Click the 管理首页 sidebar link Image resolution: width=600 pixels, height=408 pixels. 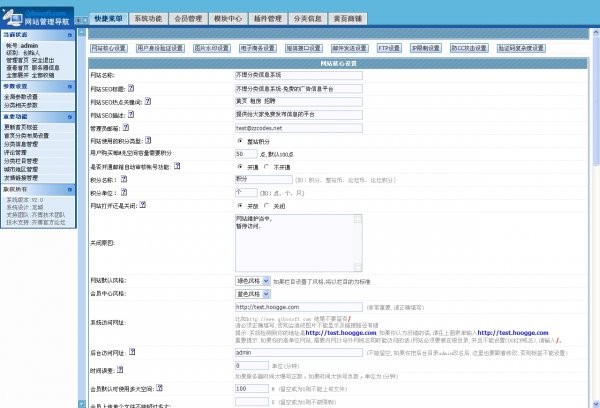click(x=17, y=60)
